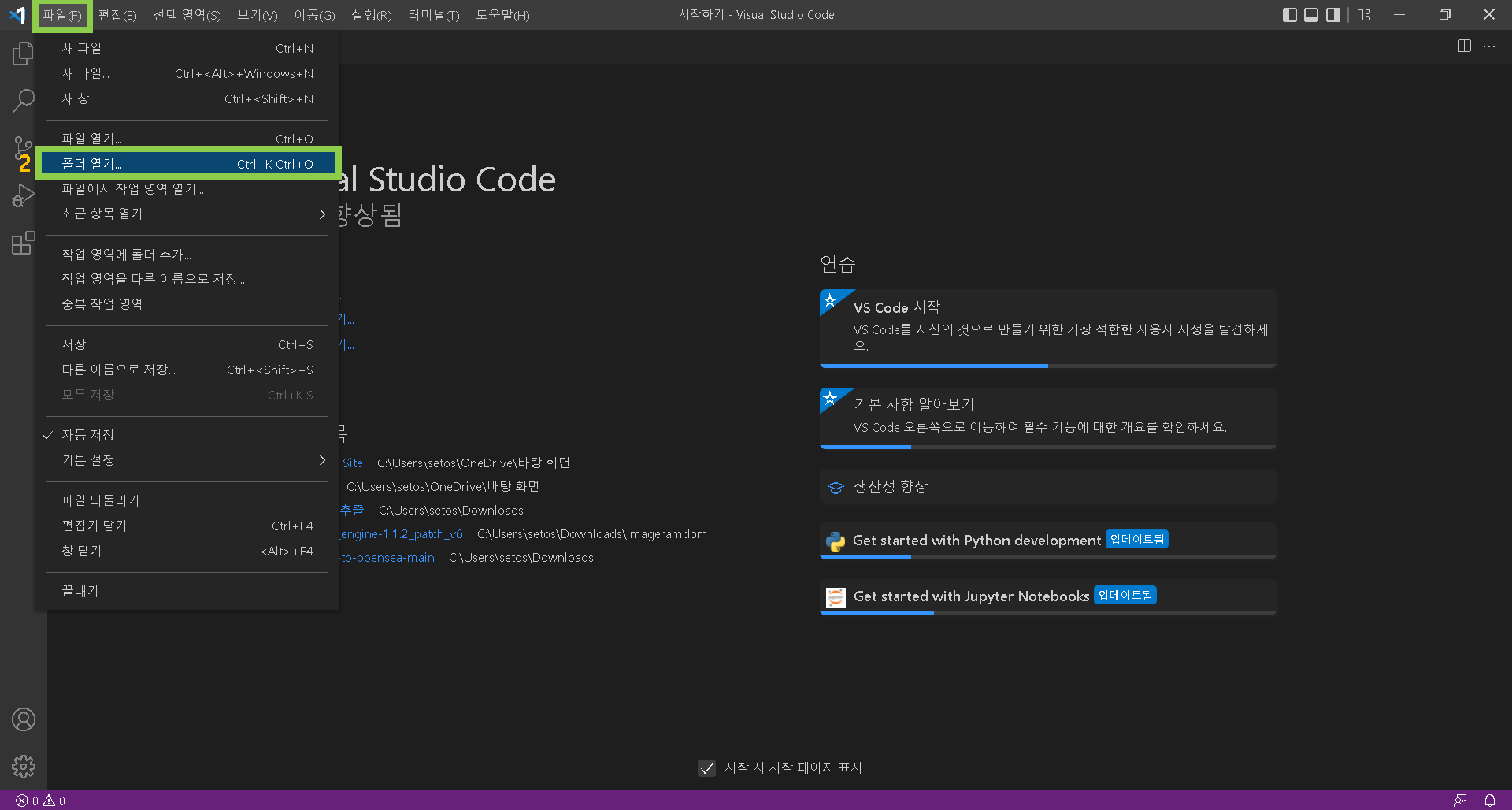Open the VS Code 시작 walkthrough

(x=1048, y=328)
